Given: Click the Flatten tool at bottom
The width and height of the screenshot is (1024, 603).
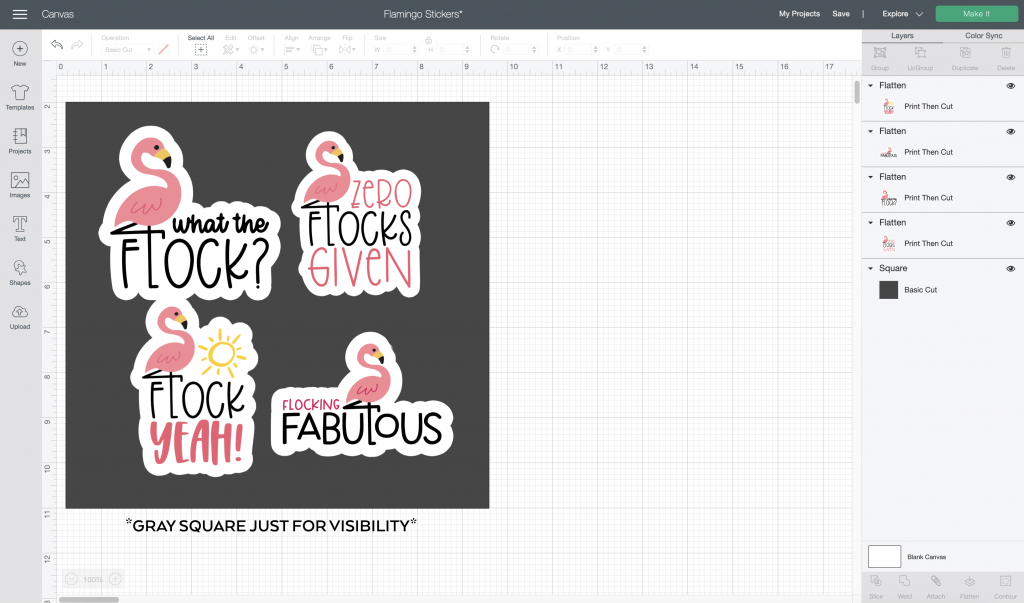Looking at the screenshot, I should (x=969, y=587).
